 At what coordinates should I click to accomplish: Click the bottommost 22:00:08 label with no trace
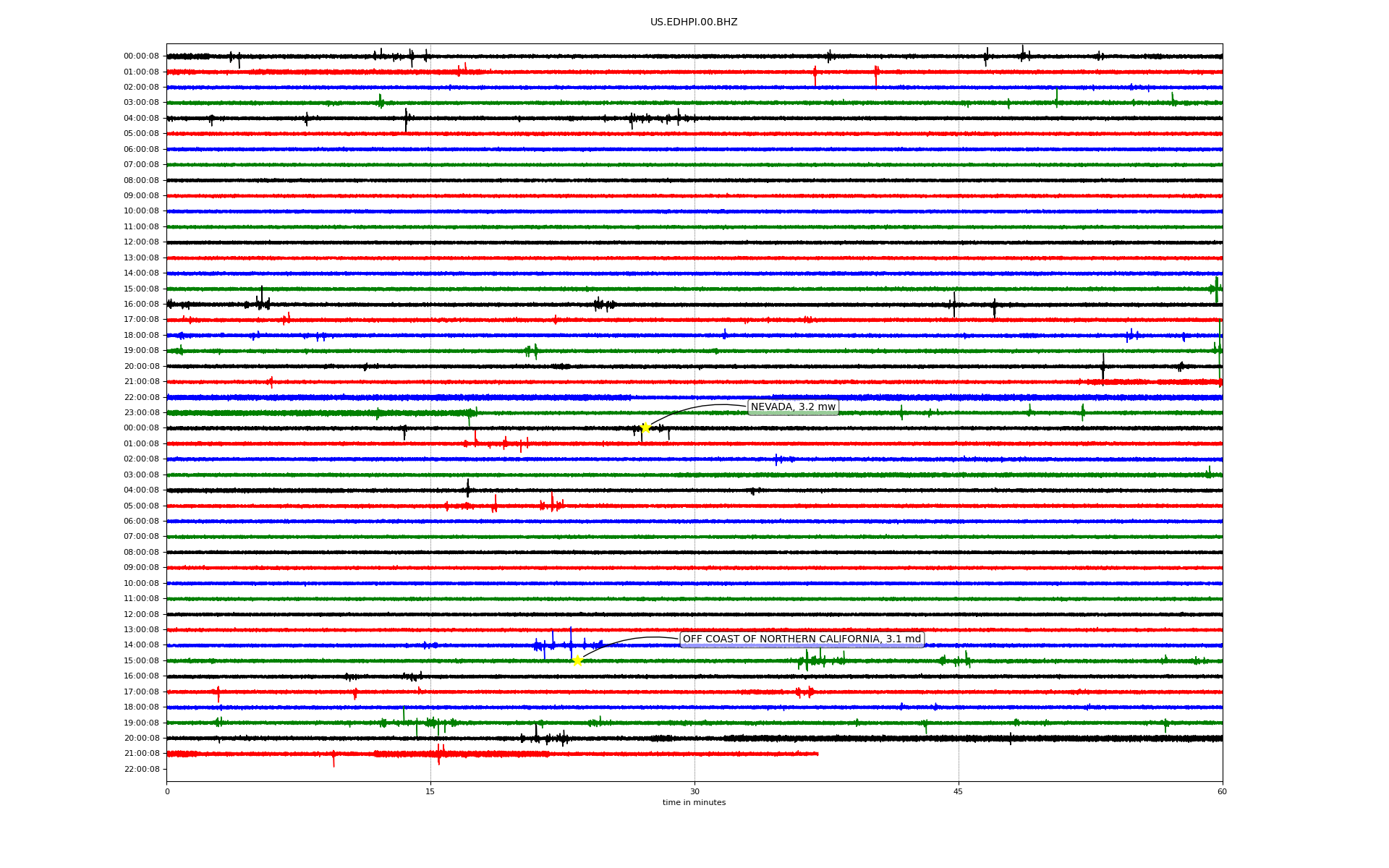(141, 770)
